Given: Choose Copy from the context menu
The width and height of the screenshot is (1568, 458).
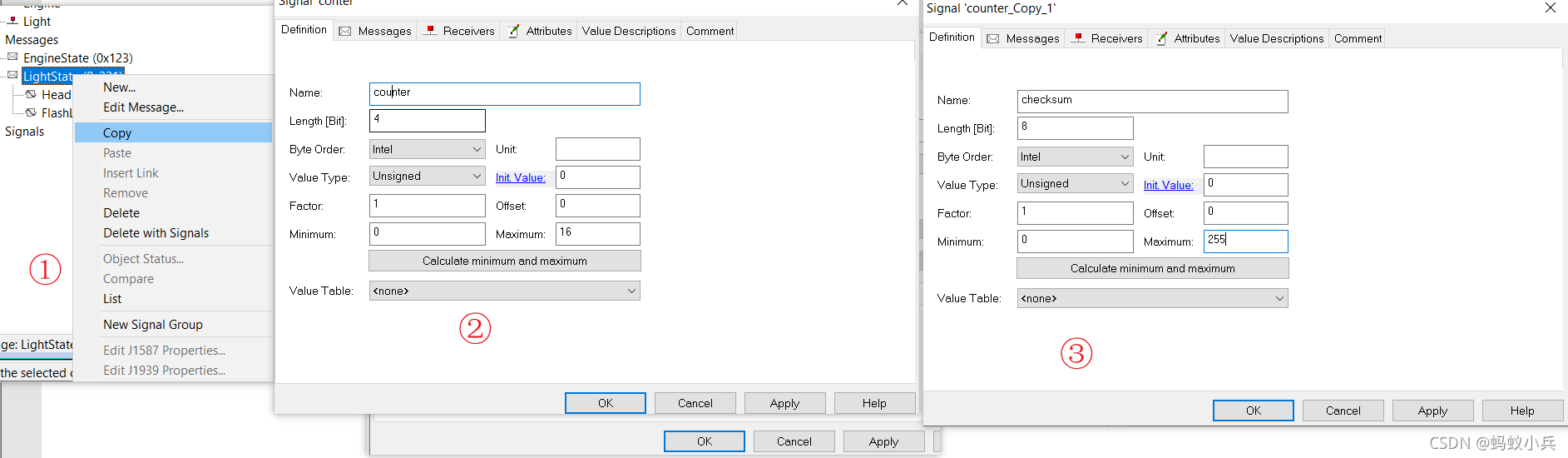Looking at the screenshot, I should 173,133.
